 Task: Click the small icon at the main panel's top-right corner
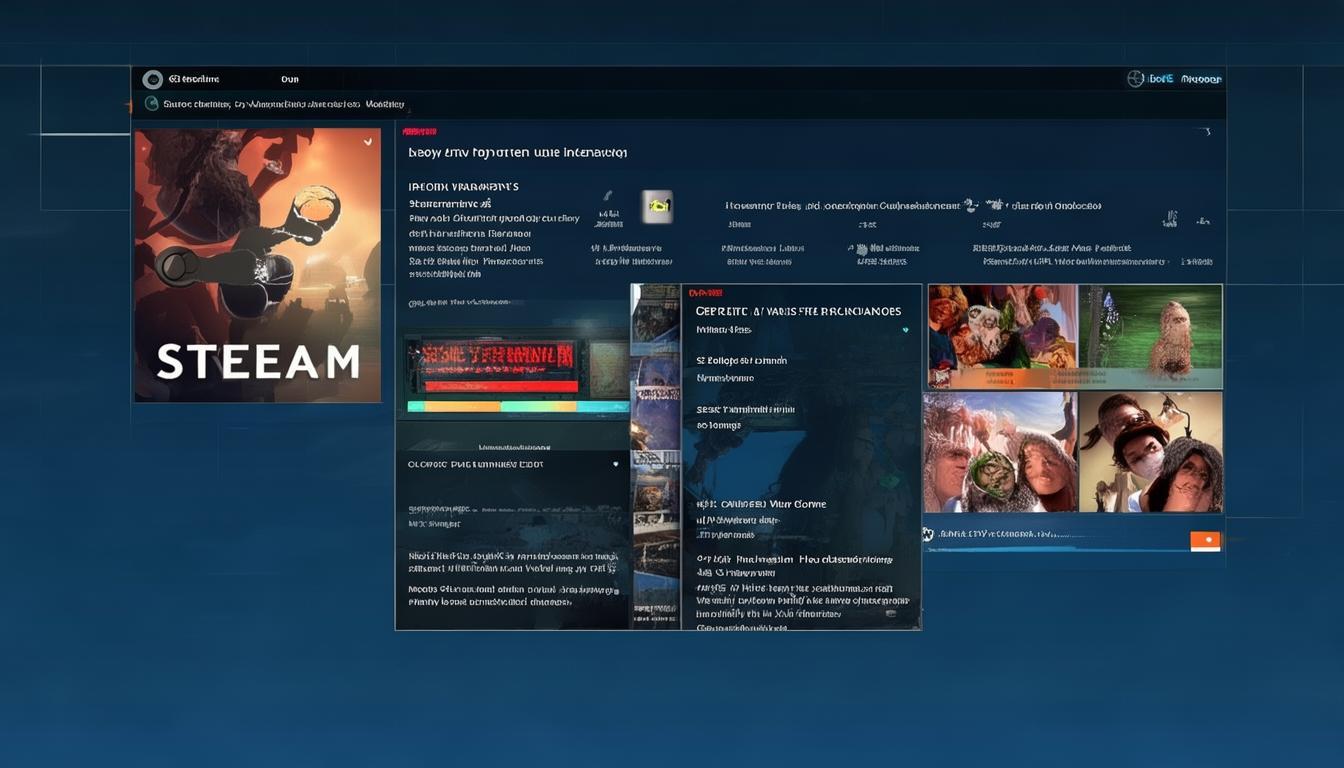pos(1208,132)
